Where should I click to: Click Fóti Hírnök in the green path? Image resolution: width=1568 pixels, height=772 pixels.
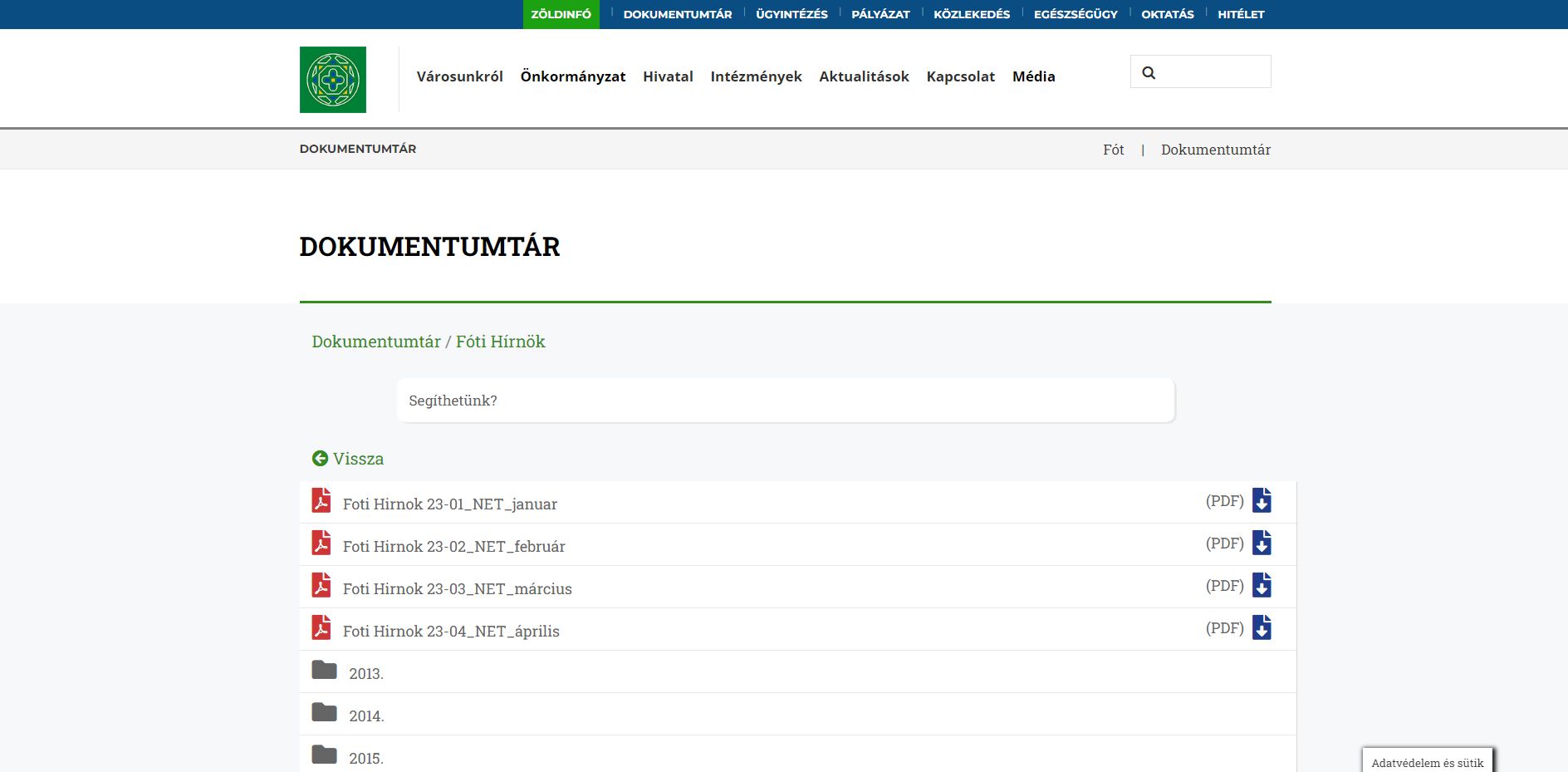click(501, 342)
